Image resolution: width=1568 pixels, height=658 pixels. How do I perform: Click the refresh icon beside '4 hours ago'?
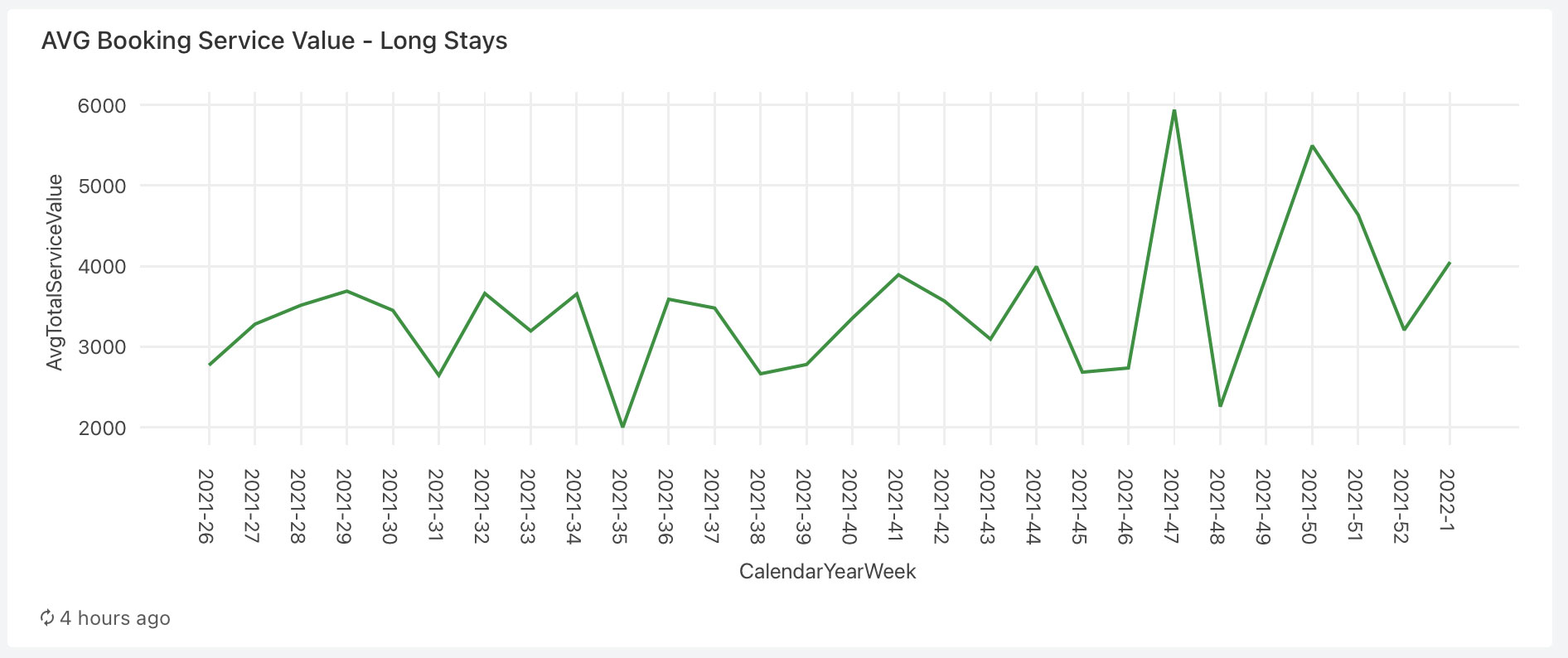pyautogui.click(x=47, y=617)
